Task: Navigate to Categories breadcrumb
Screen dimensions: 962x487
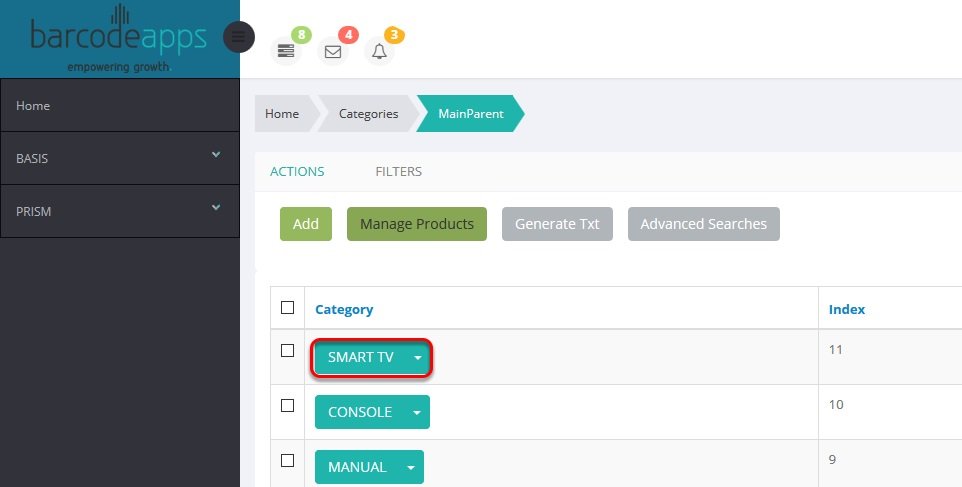Action: 368,113
